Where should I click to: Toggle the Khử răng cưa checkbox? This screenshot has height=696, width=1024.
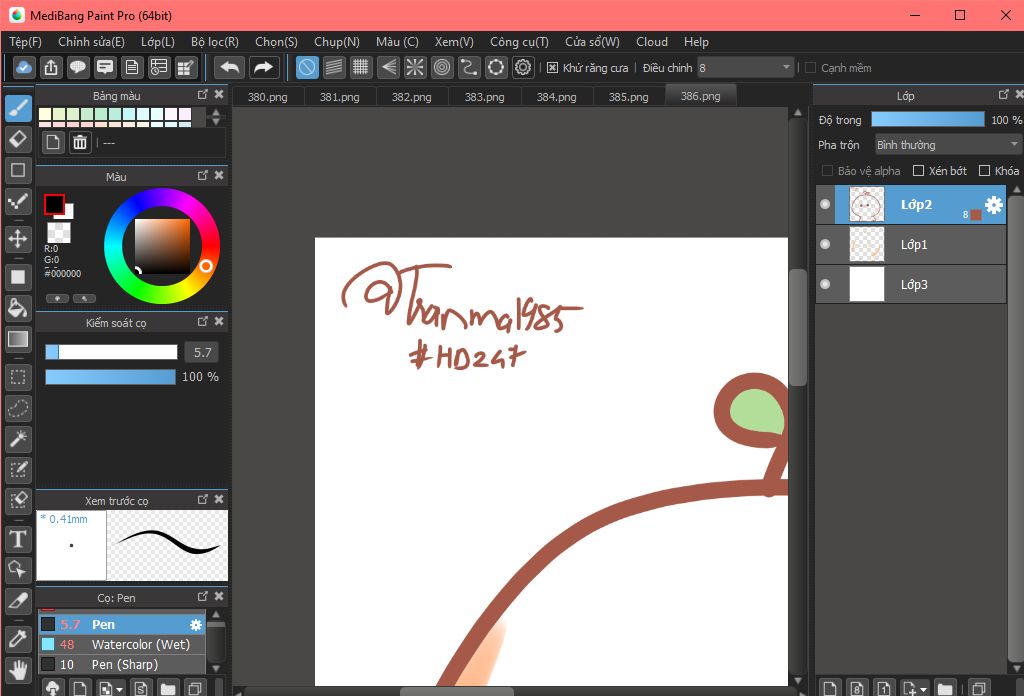(552, 68)
